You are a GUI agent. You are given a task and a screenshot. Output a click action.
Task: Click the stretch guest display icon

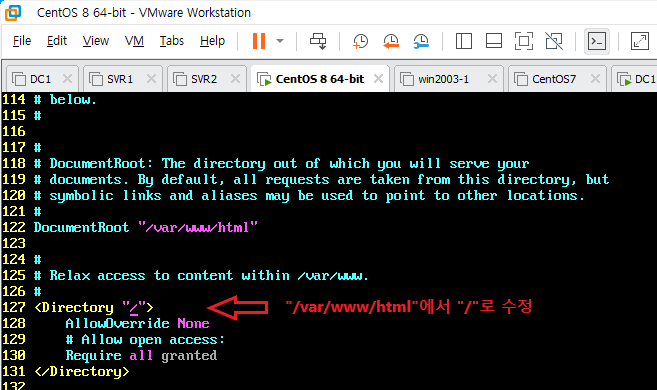[639, 41]
